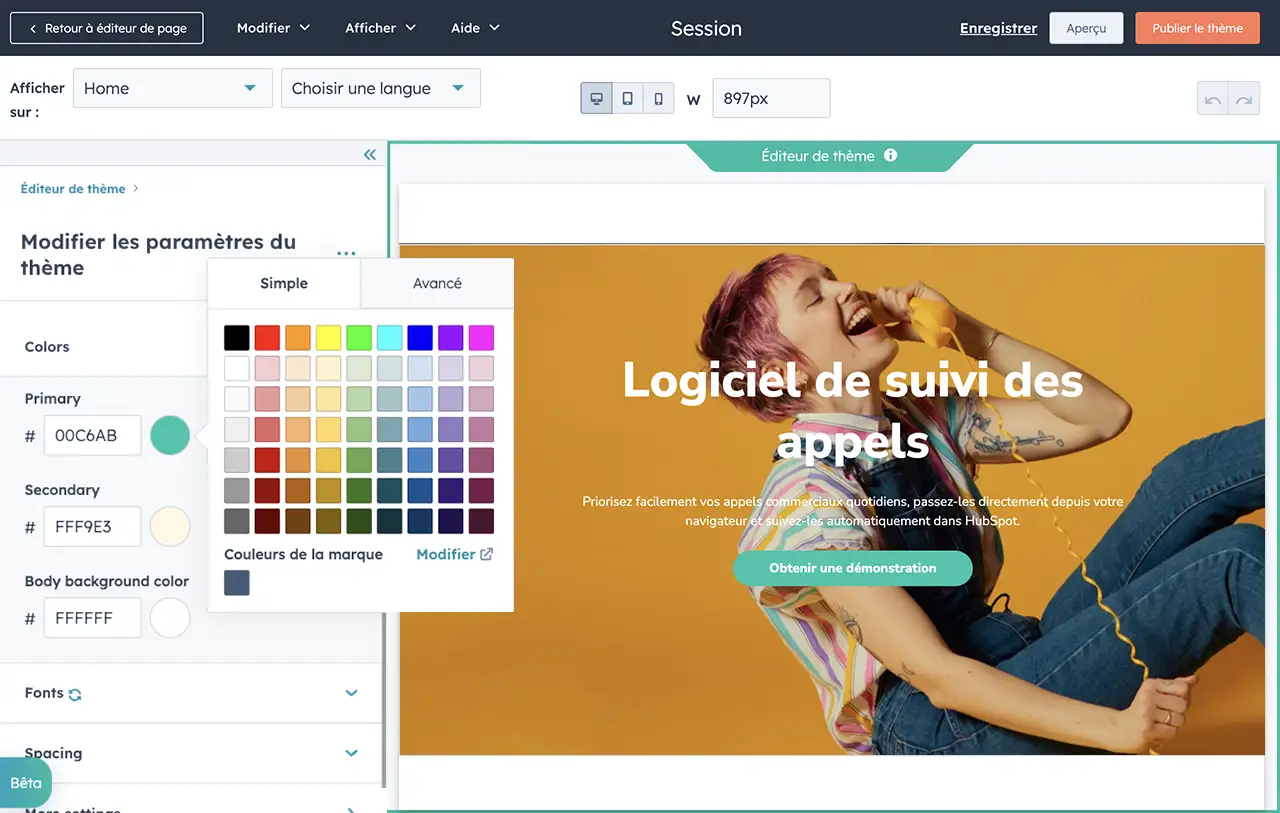
Task: Expand the Spacing section
Action: pos(351,753)
